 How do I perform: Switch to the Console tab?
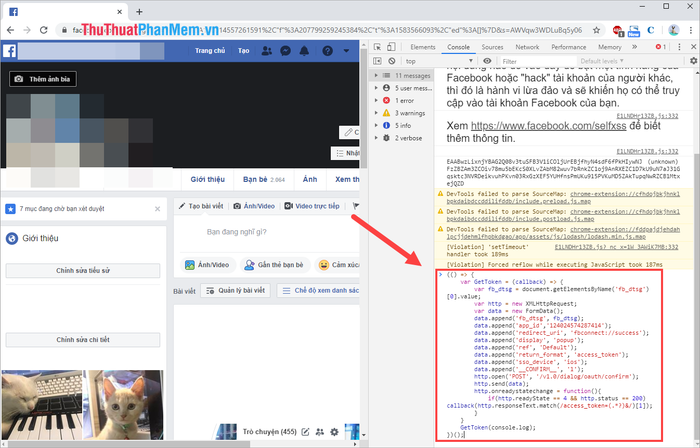point(458,47)
